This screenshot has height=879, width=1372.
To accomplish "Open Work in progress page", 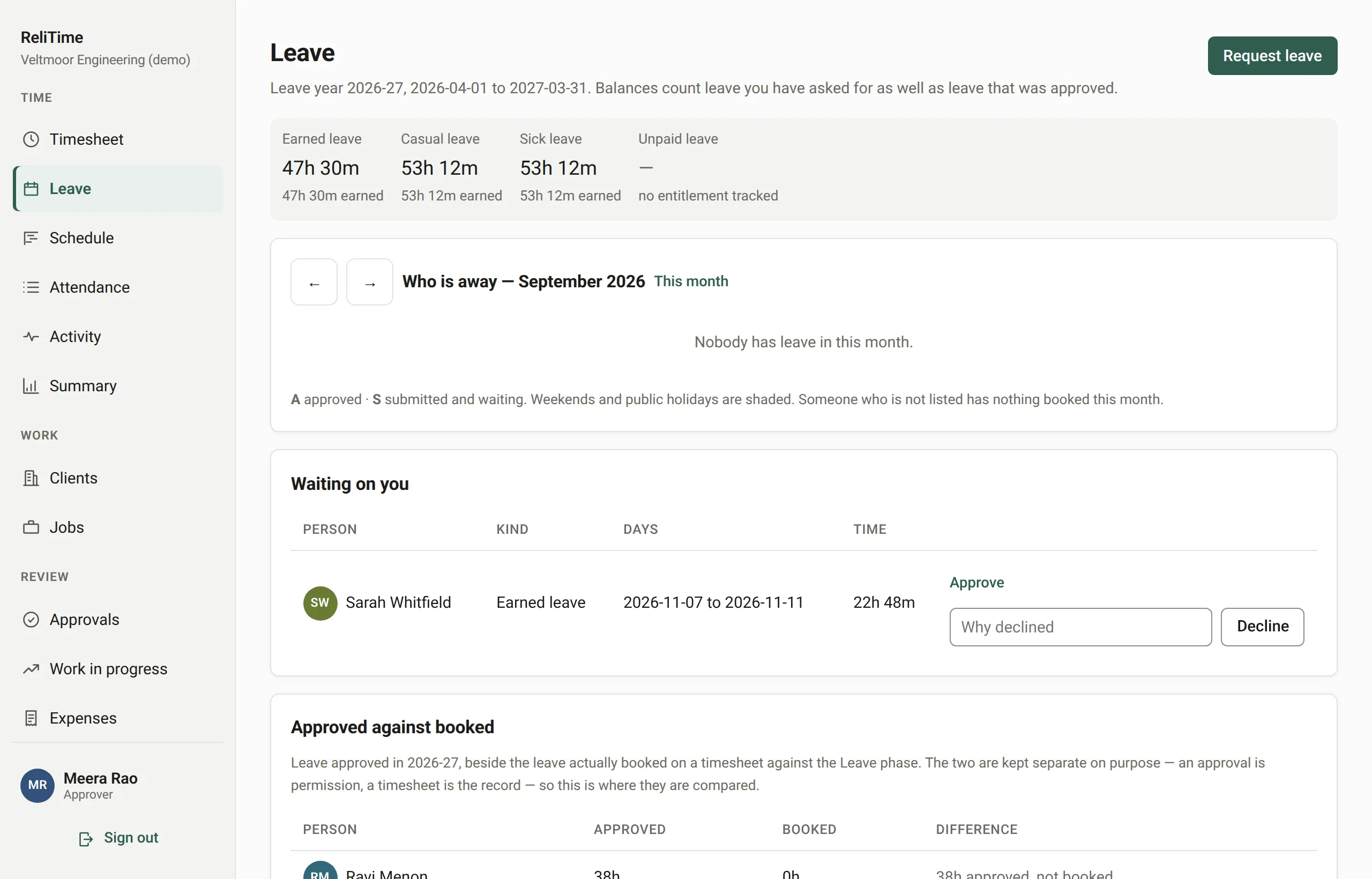I will 117,669.
